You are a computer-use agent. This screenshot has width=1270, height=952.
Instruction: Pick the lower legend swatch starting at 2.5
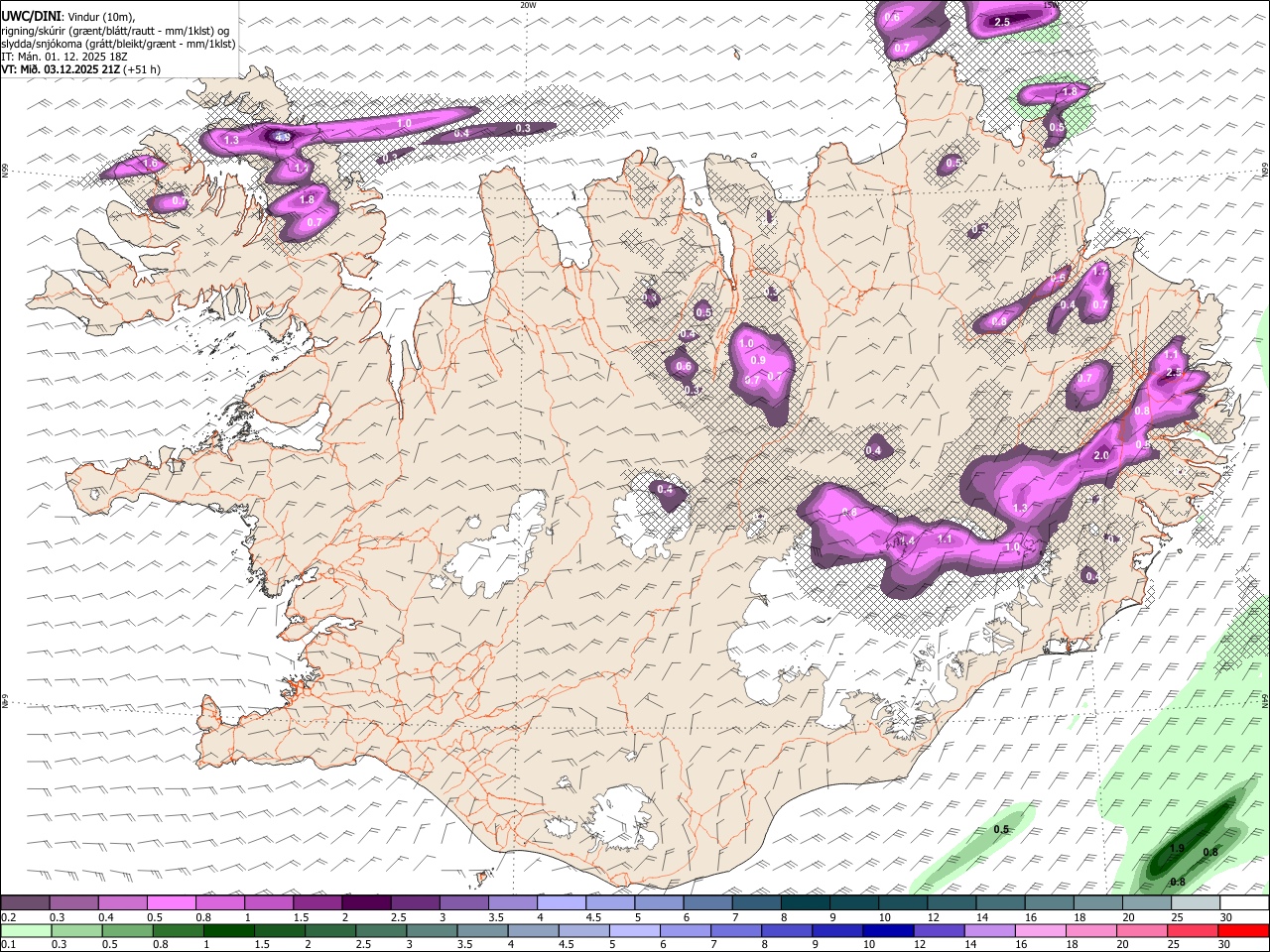381,930
